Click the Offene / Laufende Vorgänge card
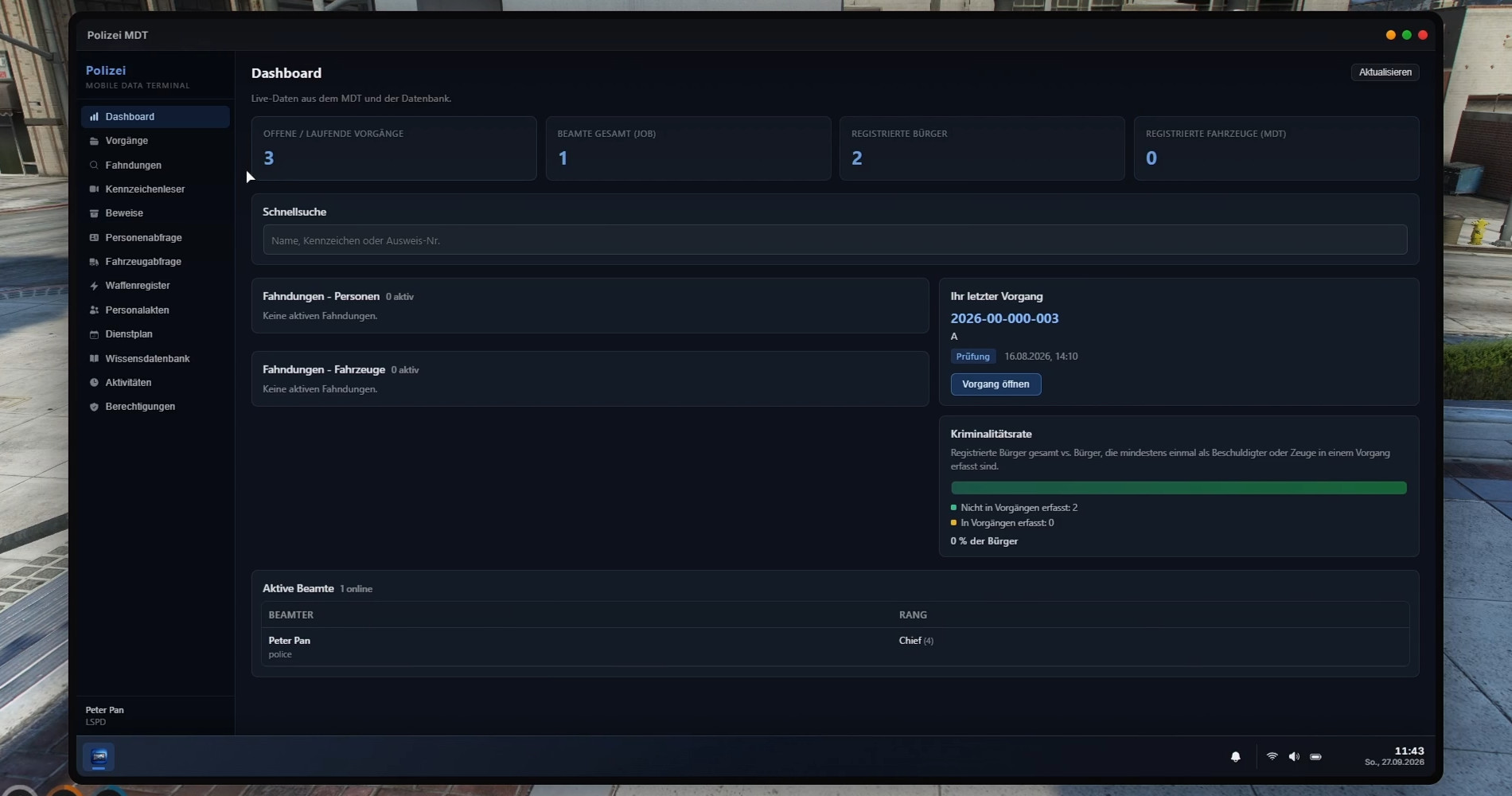Viewport: 1512px width, 796px height. point(394,149)
